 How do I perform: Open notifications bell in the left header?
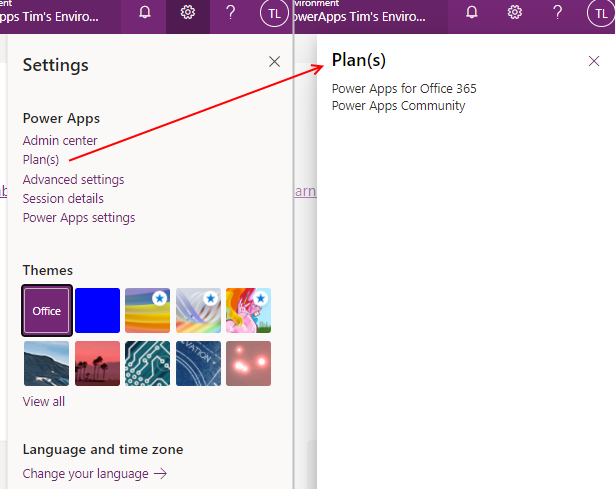[x=145, y=13]
